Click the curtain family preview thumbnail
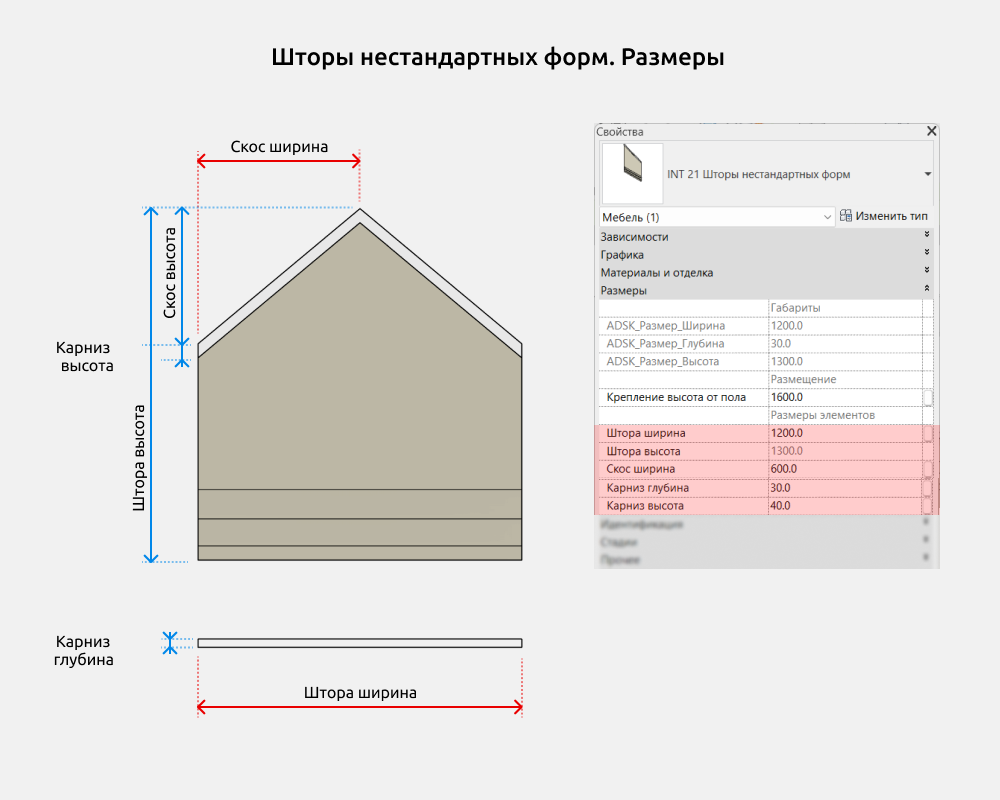This screenshot has height=800, width=1000. point(632,173)
